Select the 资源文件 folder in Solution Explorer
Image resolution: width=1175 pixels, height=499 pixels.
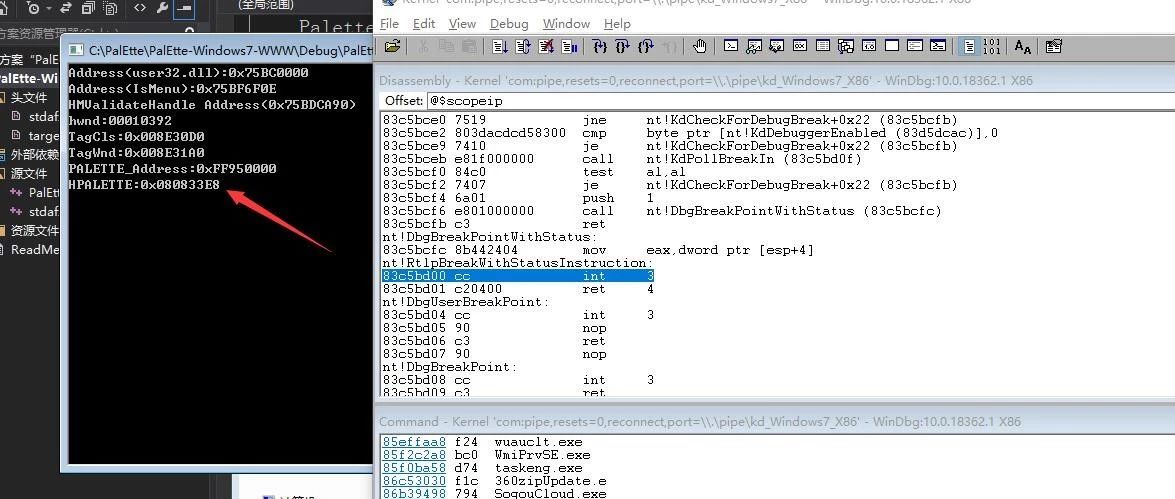[x=34, y=230]
